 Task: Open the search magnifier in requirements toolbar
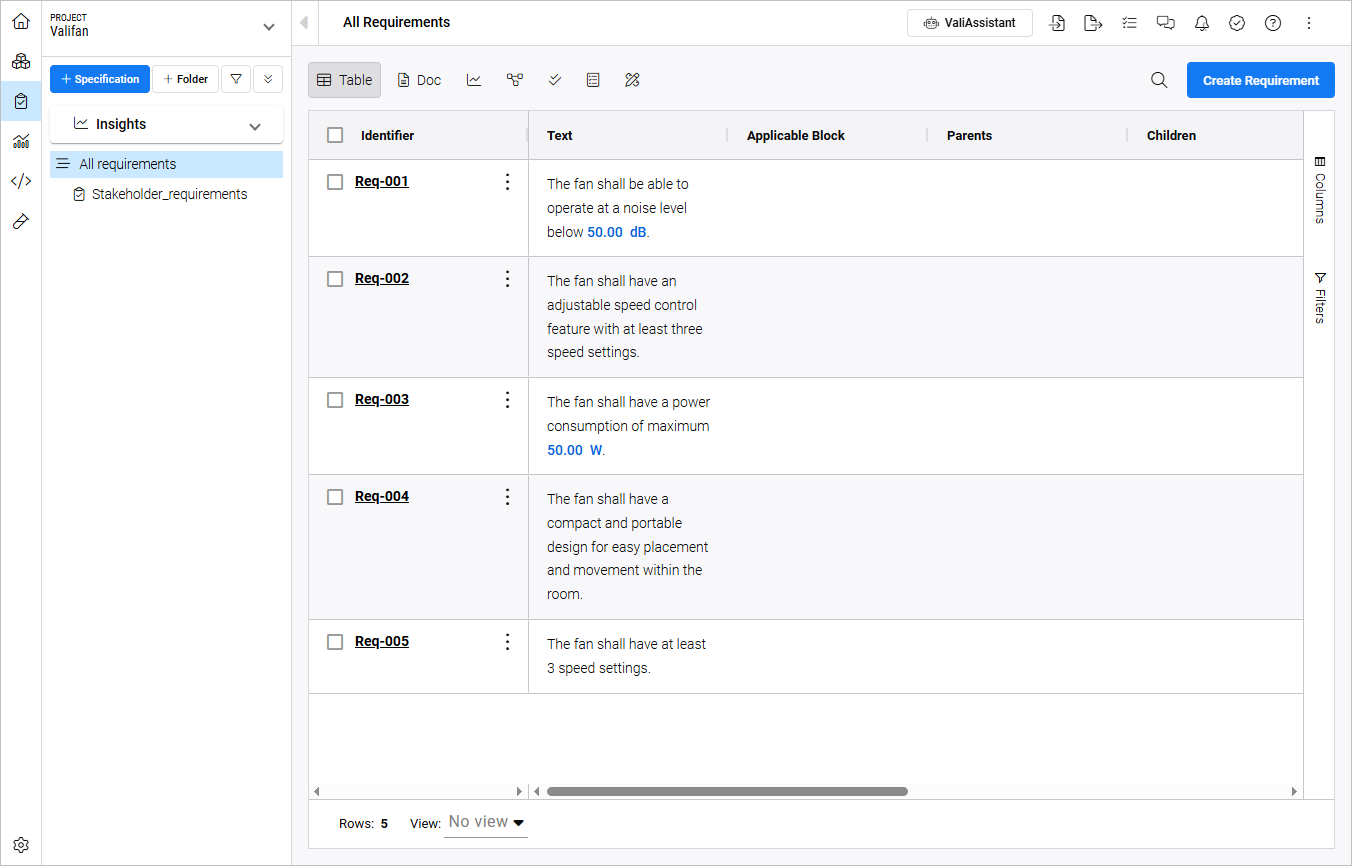pos(1159,80)
